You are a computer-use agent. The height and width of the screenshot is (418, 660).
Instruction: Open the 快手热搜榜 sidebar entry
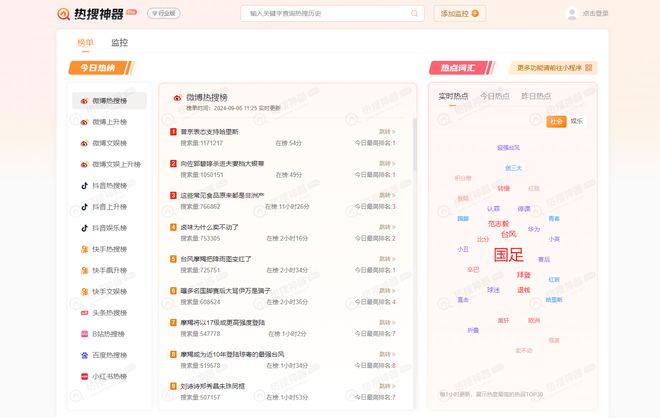coord(109,249)
